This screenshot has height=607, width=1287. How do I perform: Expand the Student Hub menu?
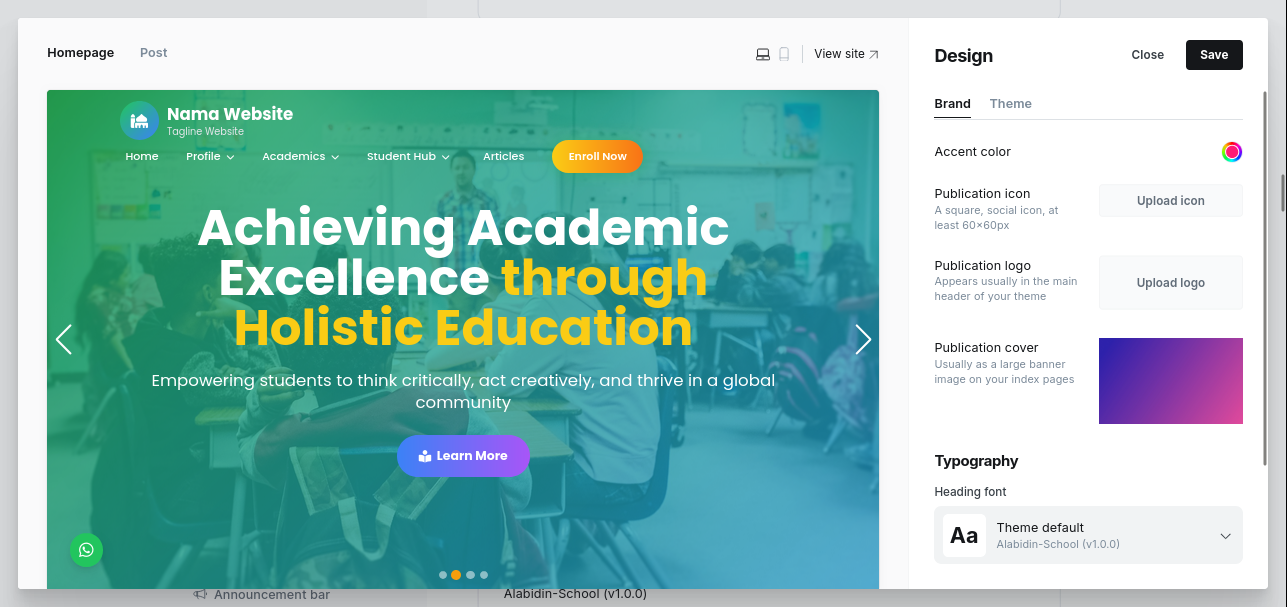tap(408, 156)
